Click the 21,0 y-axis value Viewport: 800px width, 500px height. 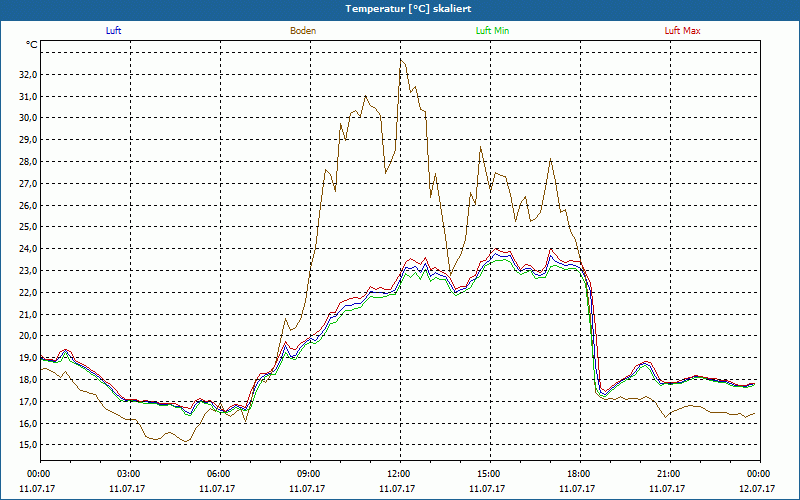tap(28, 314)
